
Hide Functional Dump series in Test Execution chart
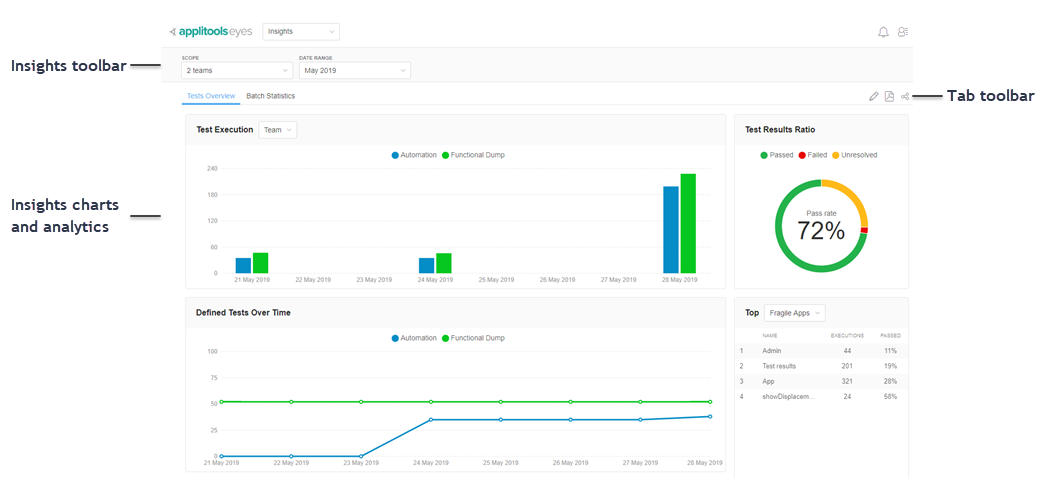click(x=473, y=155)
